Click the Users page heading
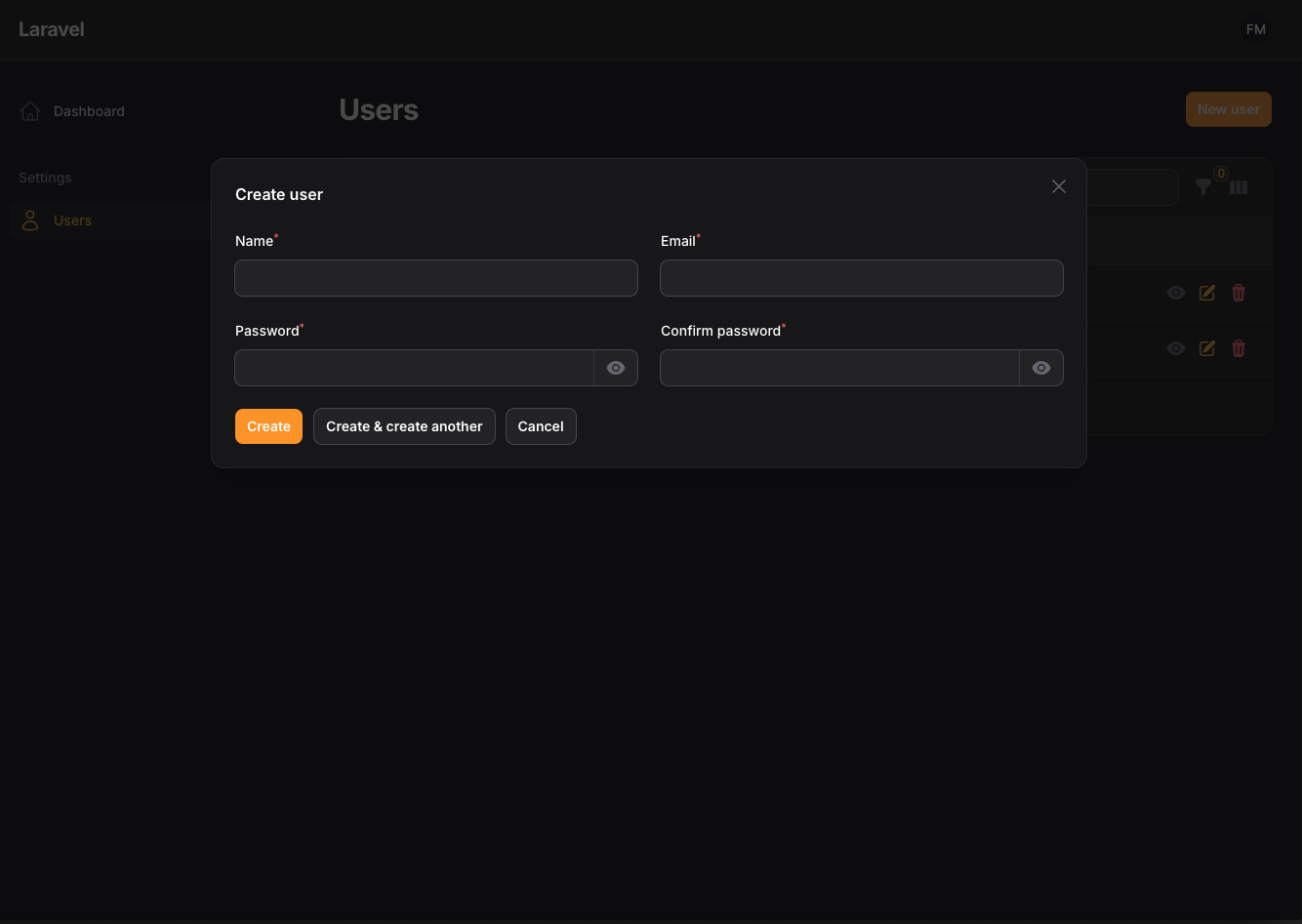 pos(379,110)
